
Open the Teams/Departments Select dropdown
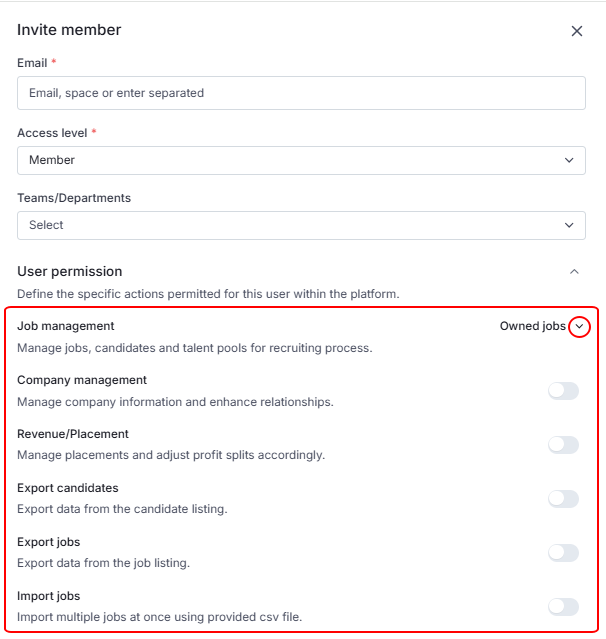[x=301, y=225]
